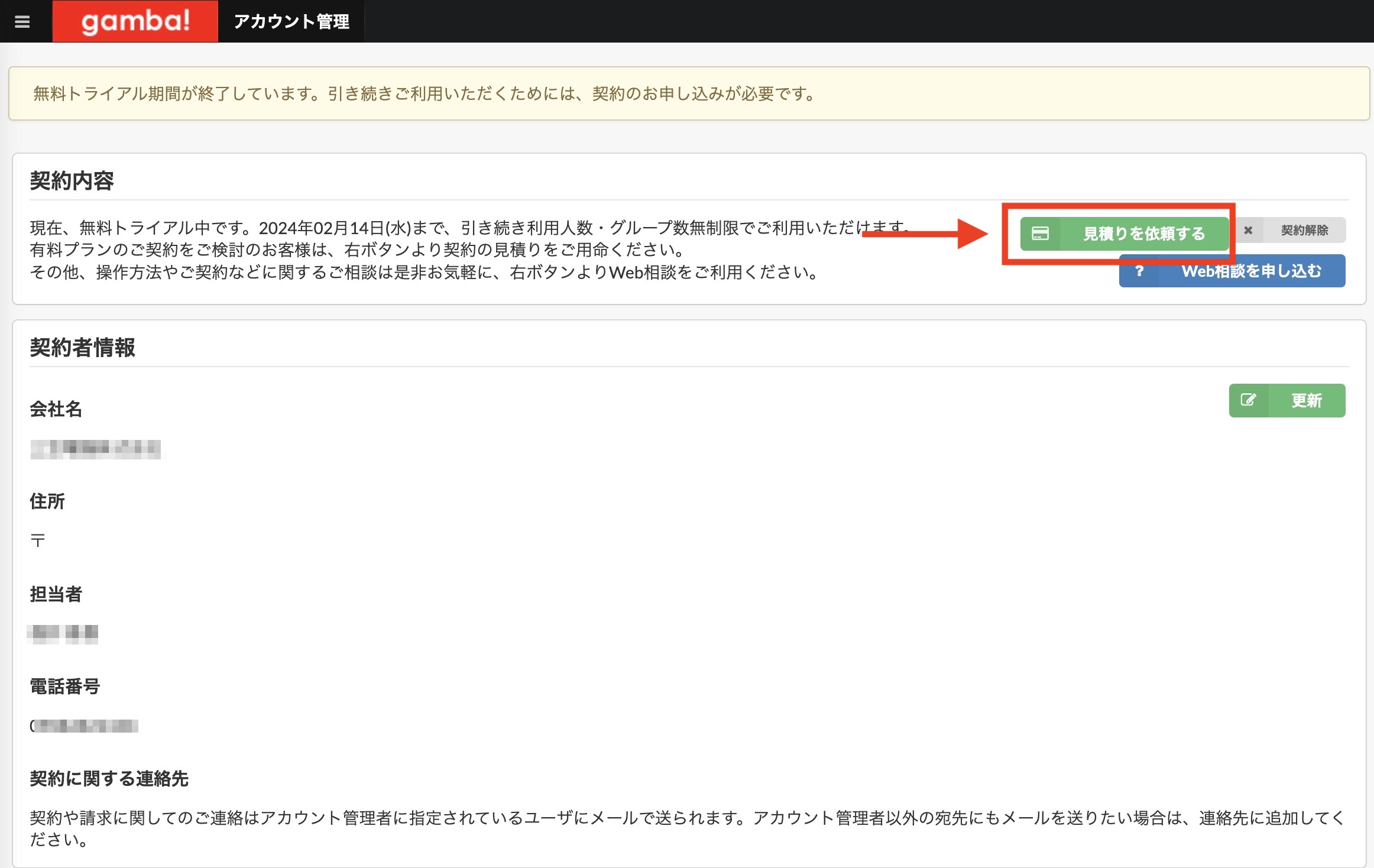Image resolution: width=1374 pixels, height=868 pixels.
Task: Click the 会社名 label
Action: click(x=56, y=409)
